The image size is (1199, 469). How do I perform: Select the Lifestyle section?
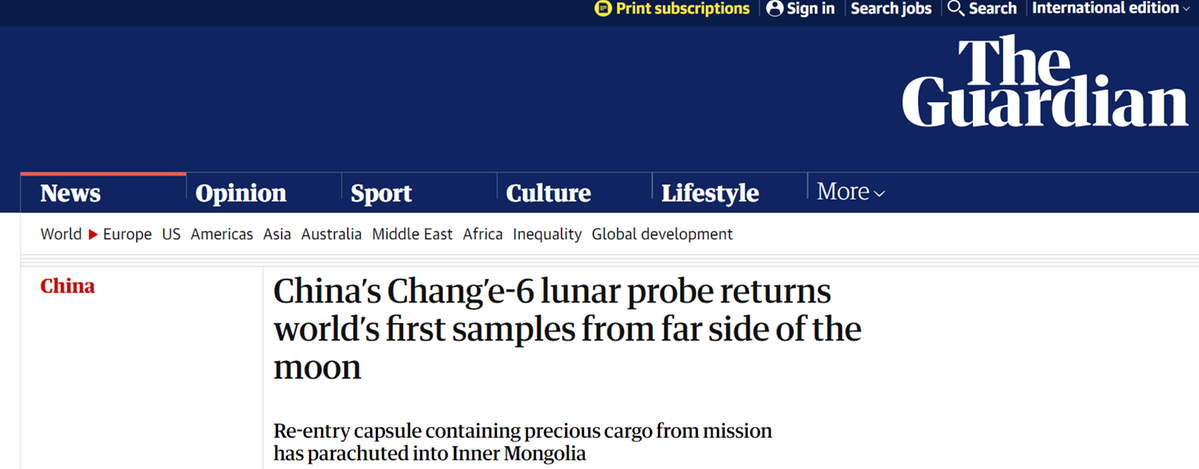[x=710, y=193]
